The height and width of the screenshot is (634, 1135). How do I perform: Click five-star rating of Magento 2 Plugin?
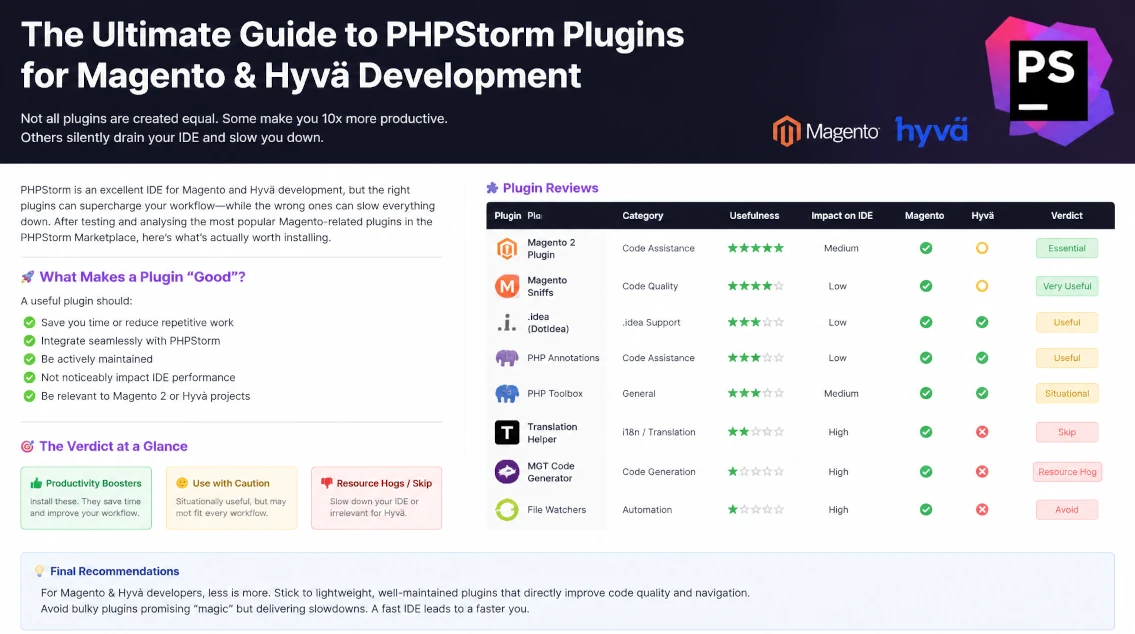756,248
